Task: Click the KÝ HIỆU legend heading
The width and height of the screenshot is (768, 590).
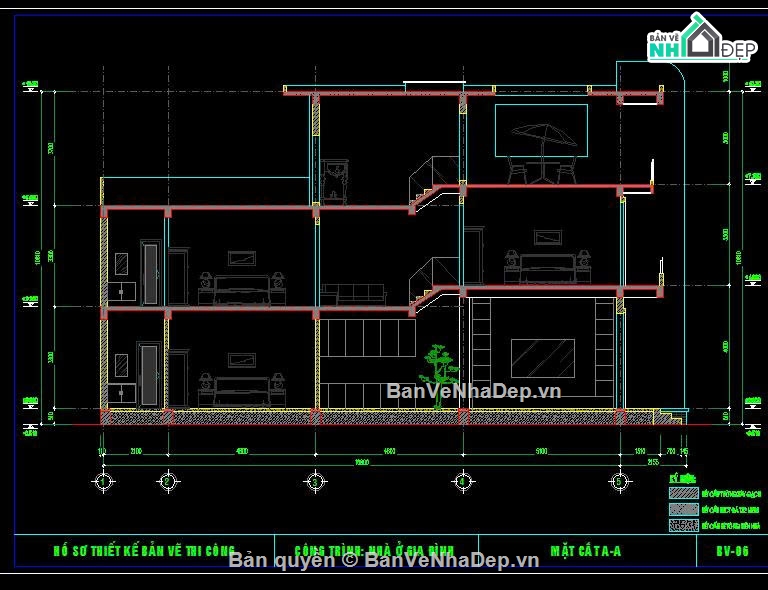Action: click(x=682, y=478)
